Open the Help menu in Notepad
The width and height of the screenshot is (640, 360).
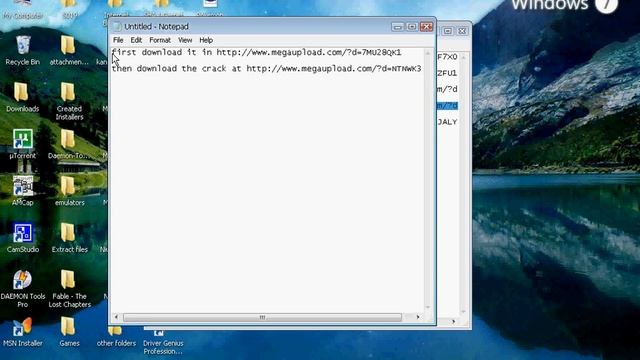206,40
